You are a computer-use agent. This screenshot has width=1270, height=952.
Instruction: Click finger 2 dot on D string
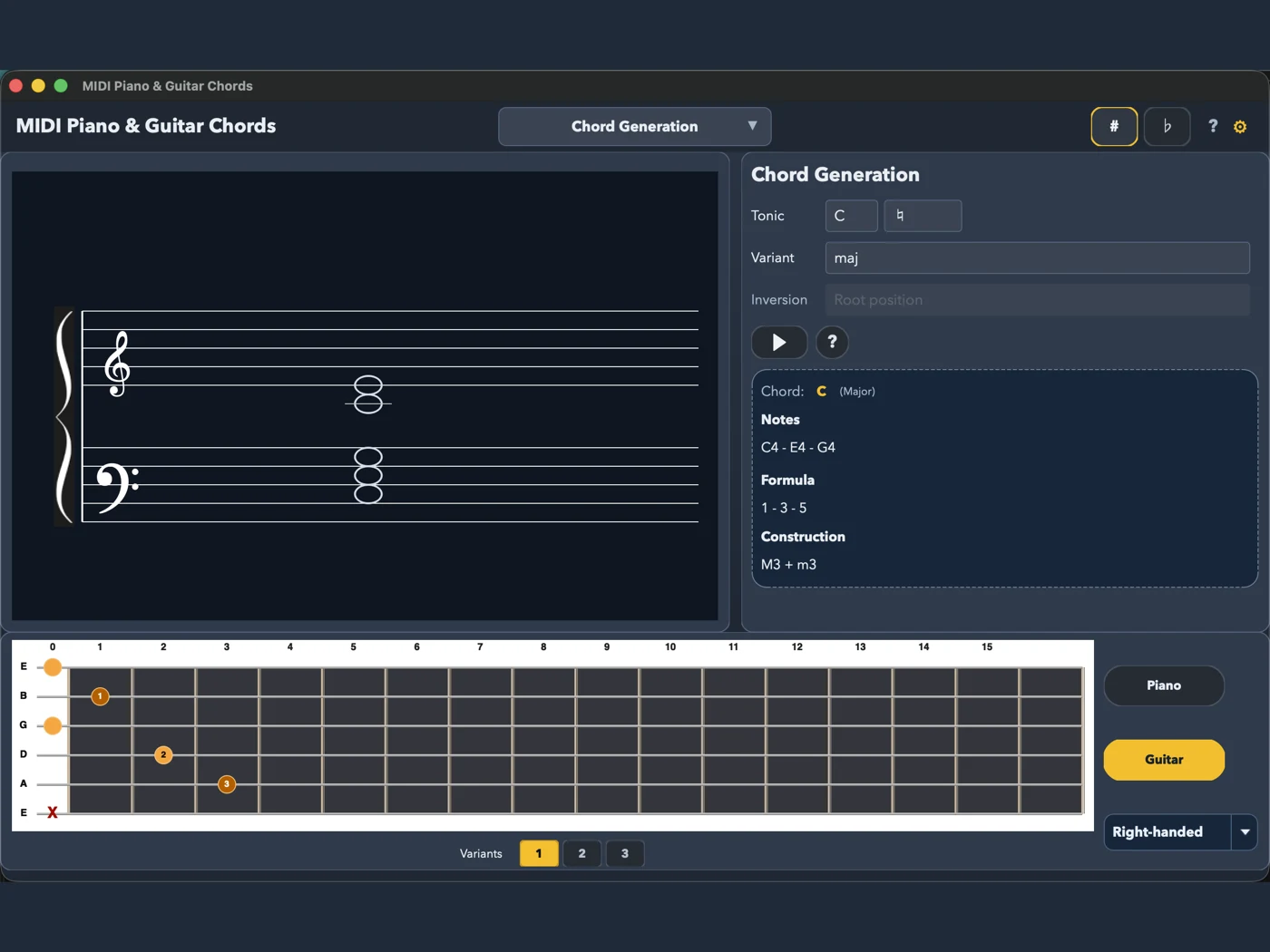[163, 754]
